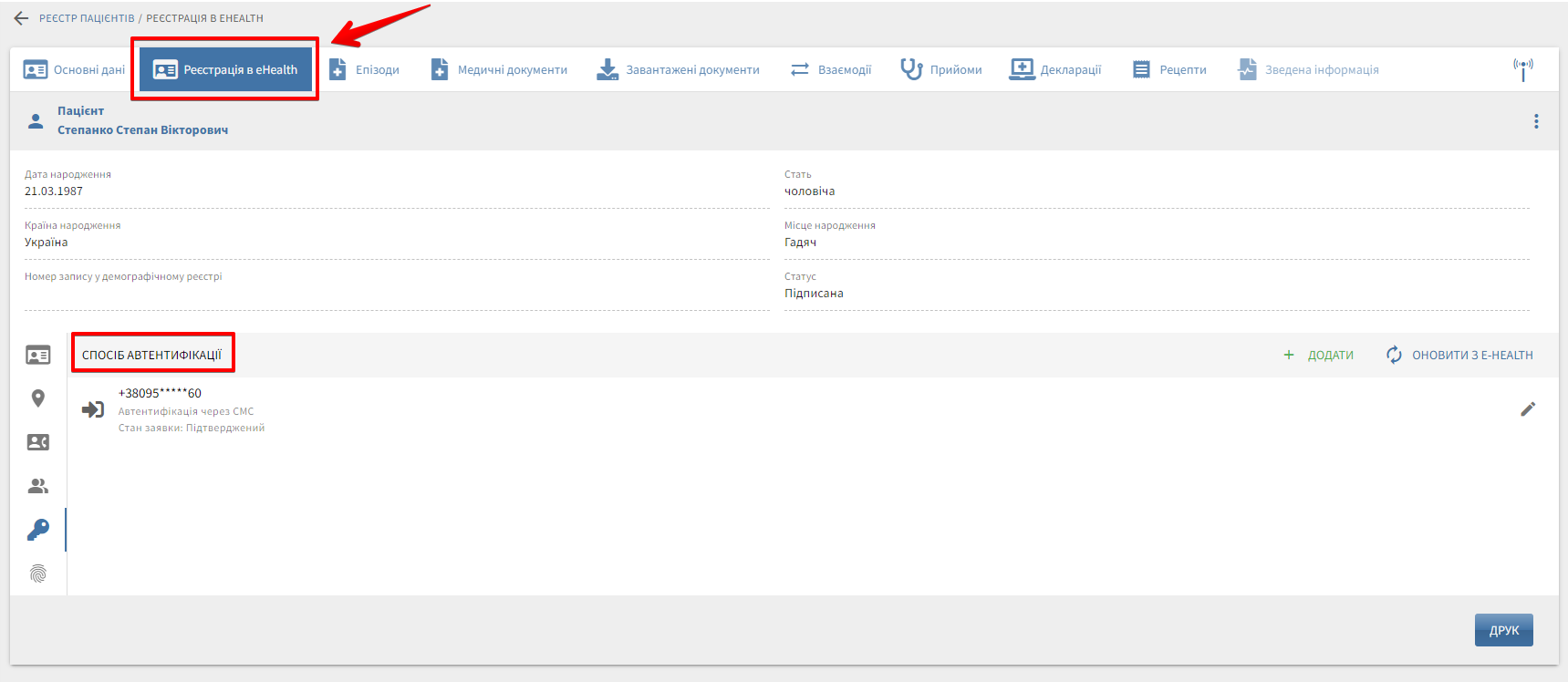Select the contact card sidebar icon

[38, 442]
